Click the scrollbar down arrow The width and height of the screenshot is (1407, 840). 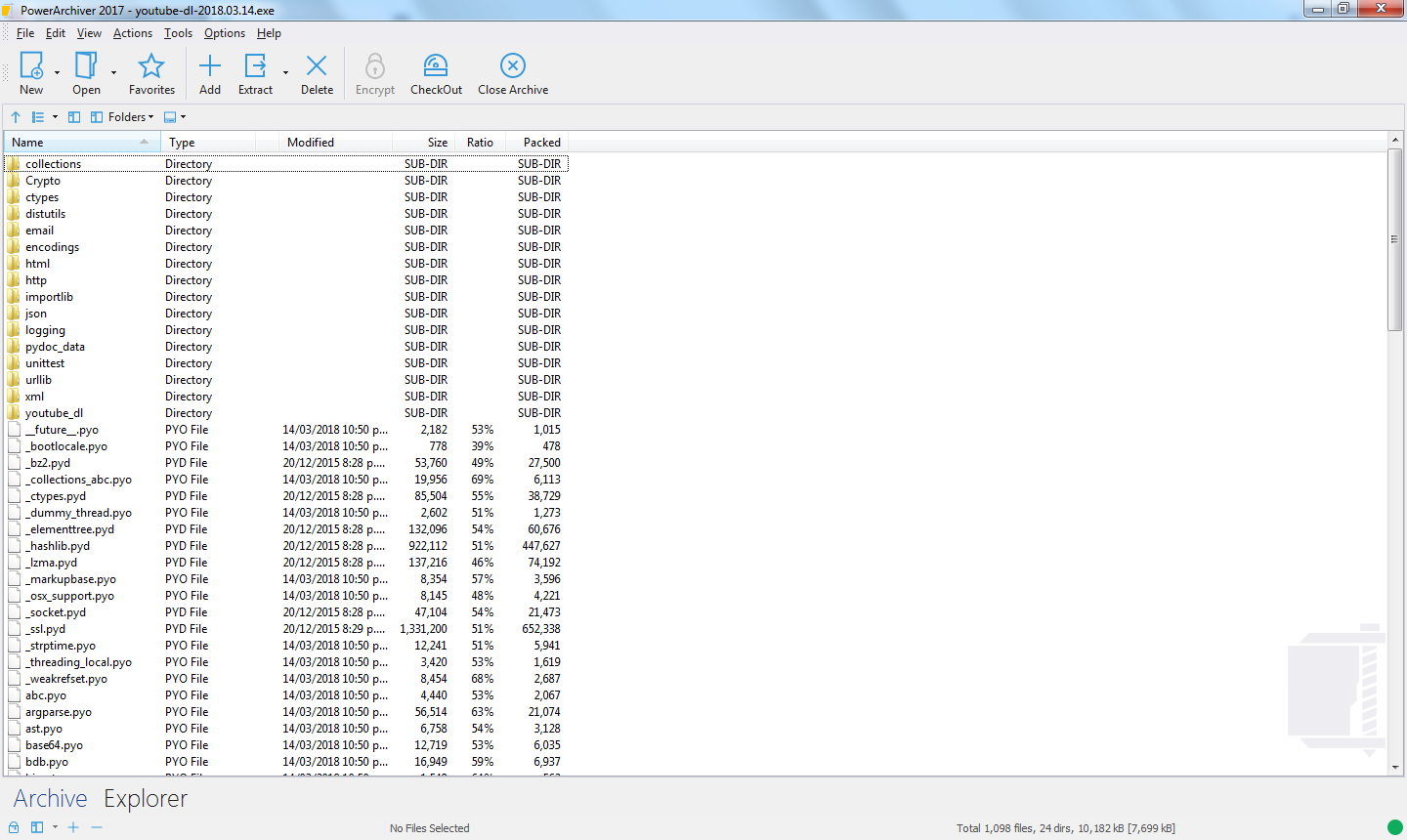point(1395,768)
